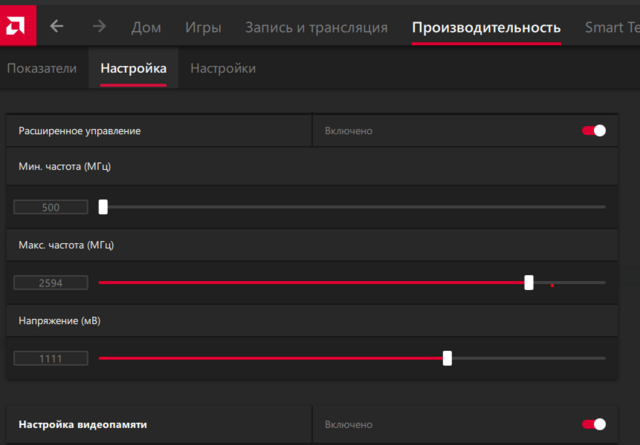Switch to the Игры tab
The width and height of the screenshot is (640, 445).
[x=203, y=27]
